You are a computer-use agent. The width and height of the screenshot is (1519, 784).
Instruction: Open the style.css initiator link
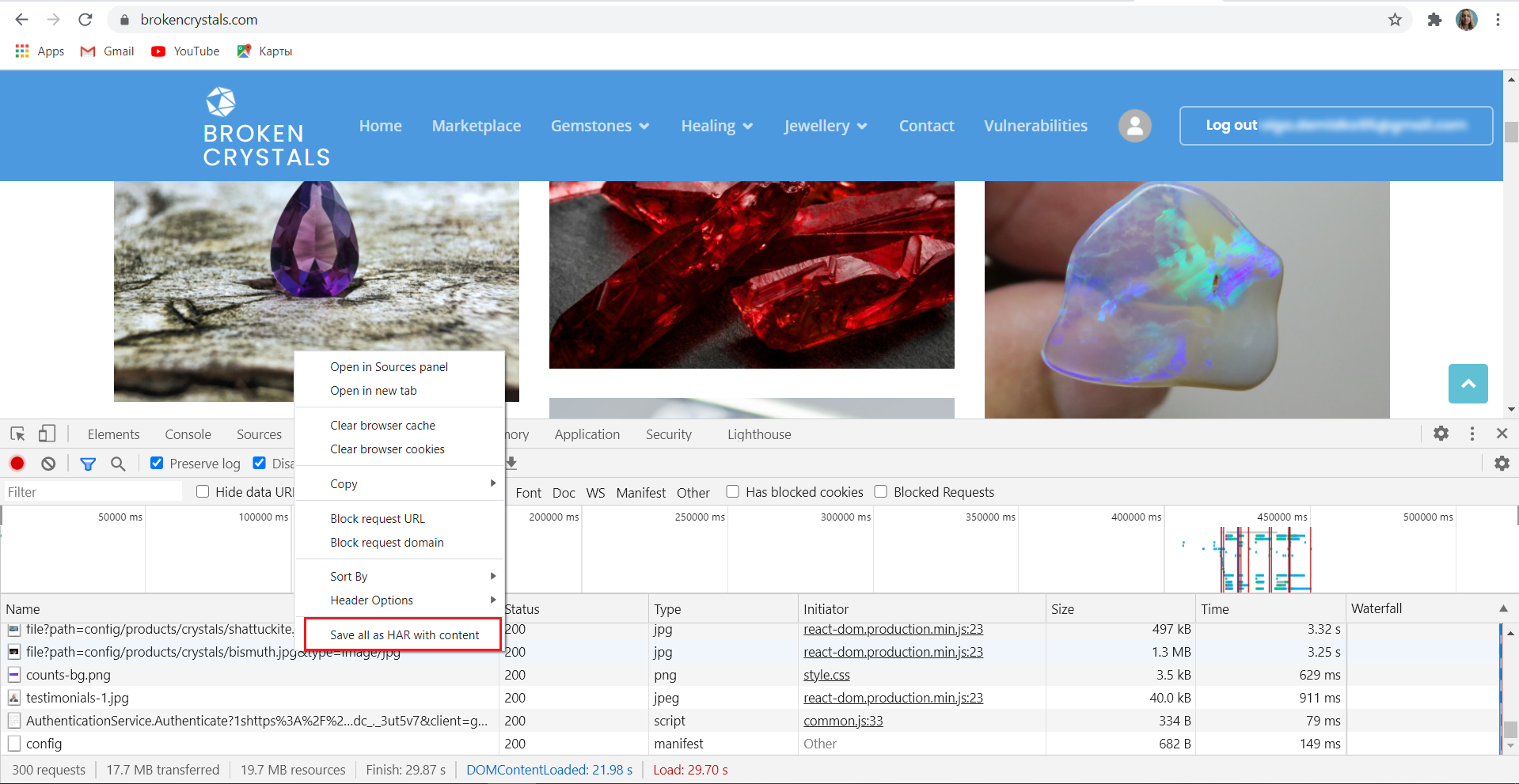826,675
